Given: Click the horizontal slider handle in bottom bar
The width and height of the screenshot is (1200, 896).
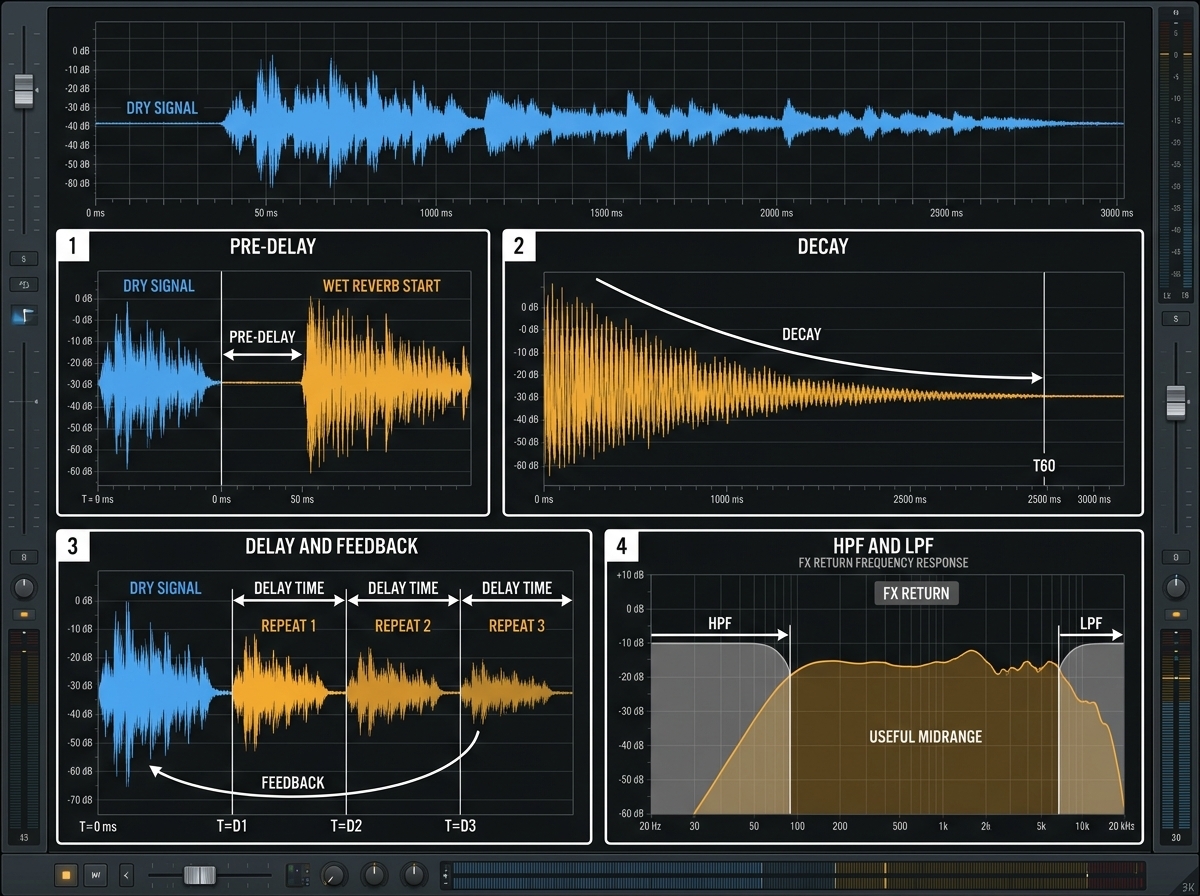Looking at the screenshot, I should [199, 875].
